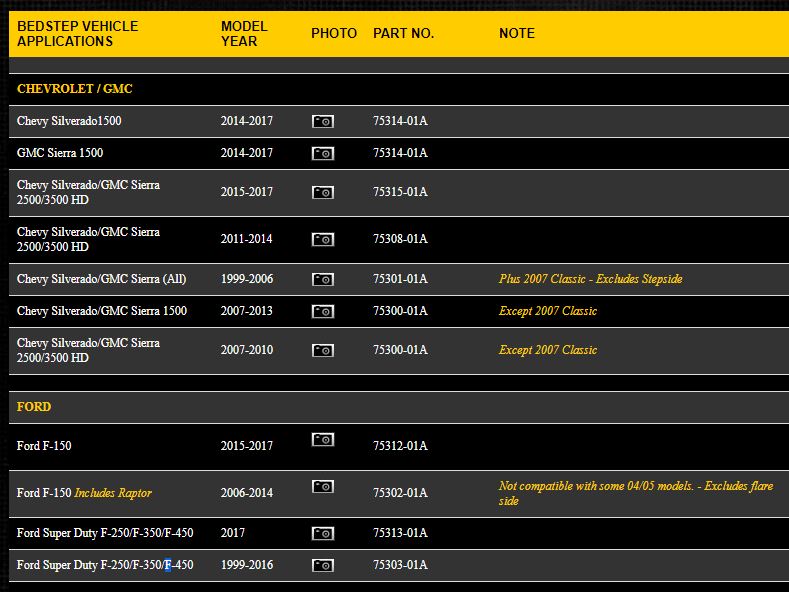Image resolution: width=789 pixels, height=592 pixels.
Task: View photo for part 75308-01A
Action: [322, 239]
